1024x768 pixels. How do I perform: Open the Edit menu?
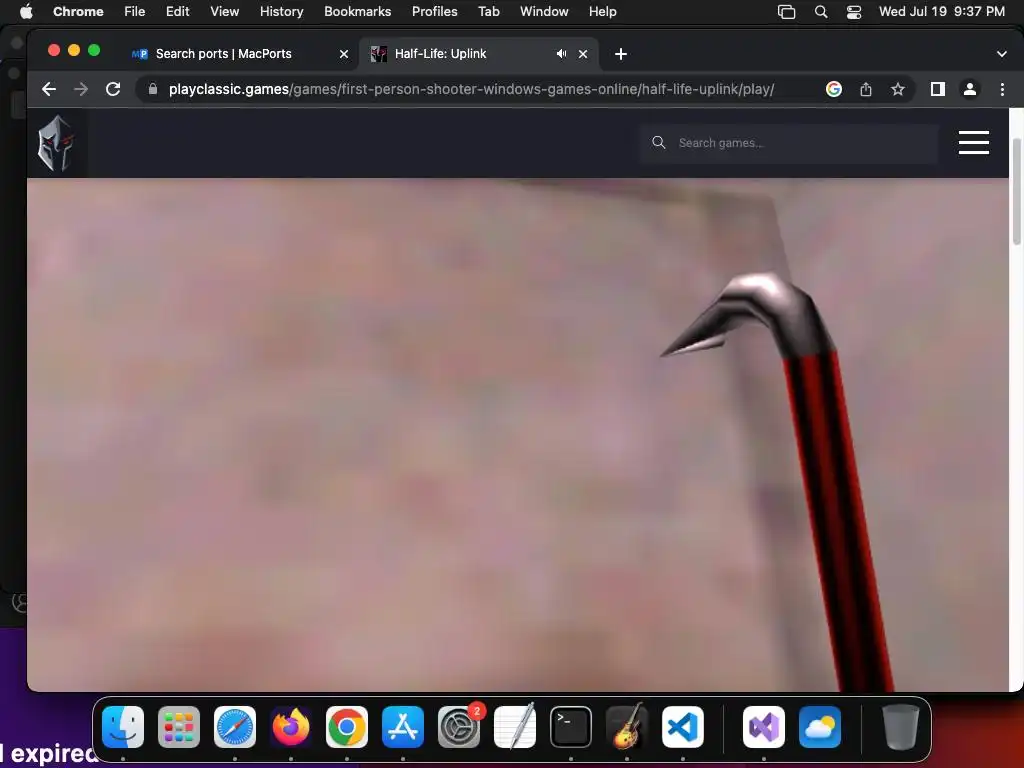177,12
